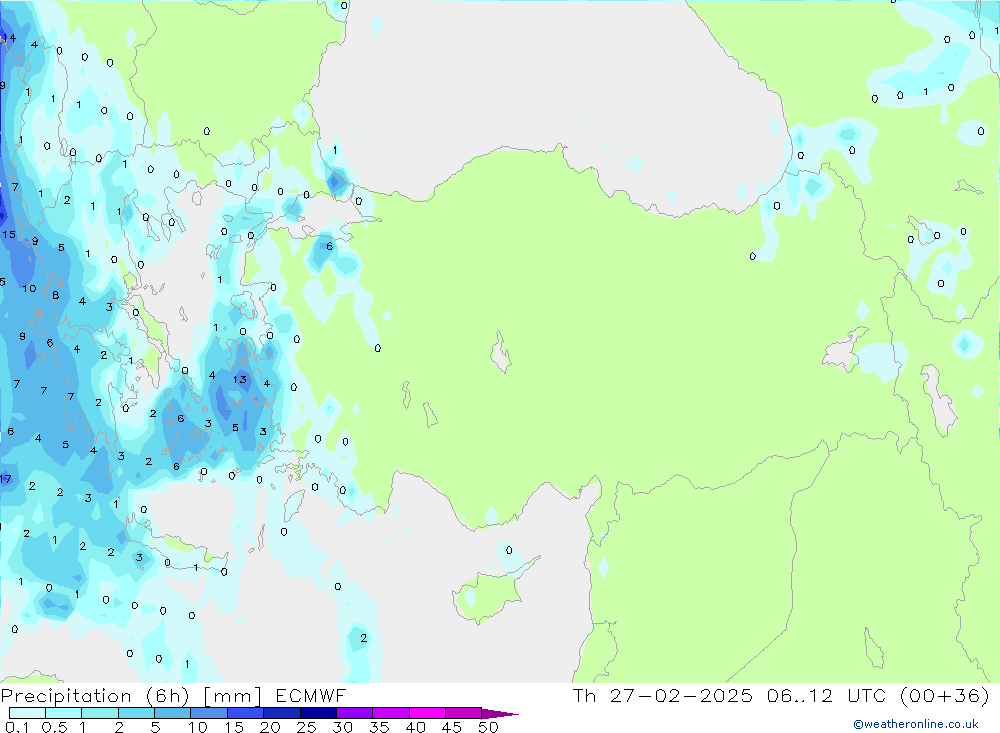Click the '13' precipitation value on the map

click(x=240, y=380)
